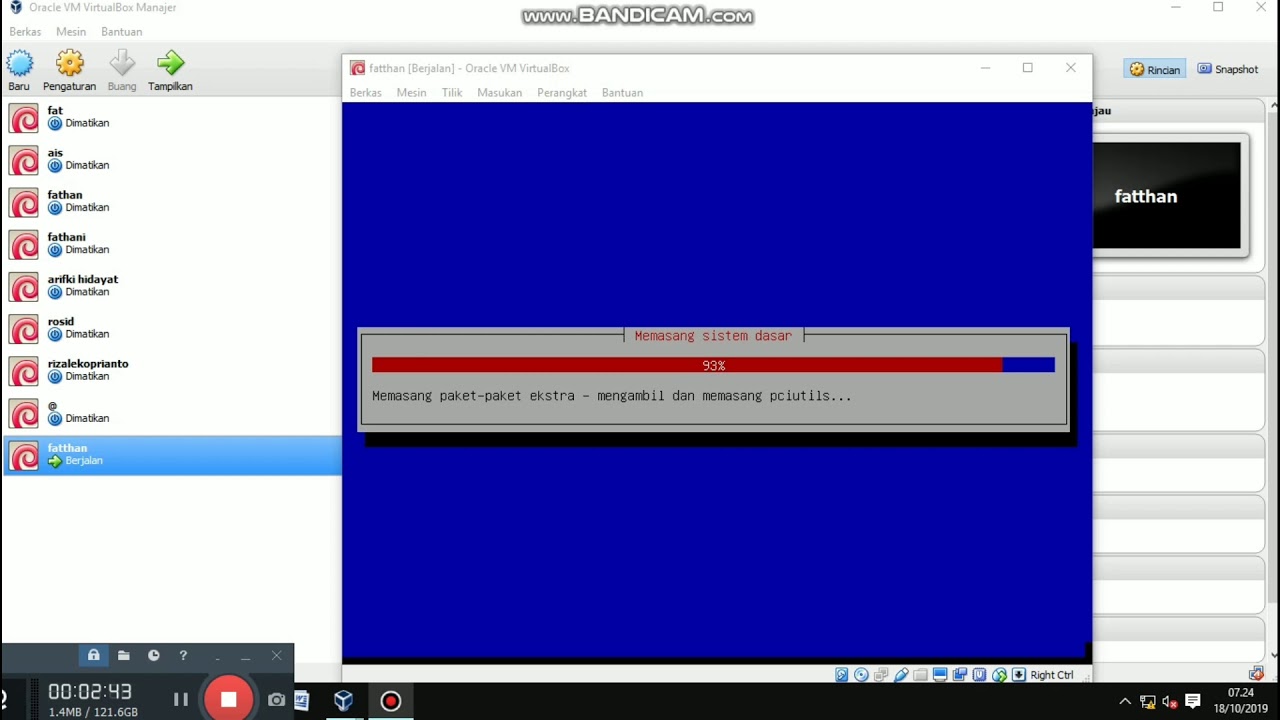Select the 'fathani' virtual machine
1280x720 pixels.
(171, 244)
